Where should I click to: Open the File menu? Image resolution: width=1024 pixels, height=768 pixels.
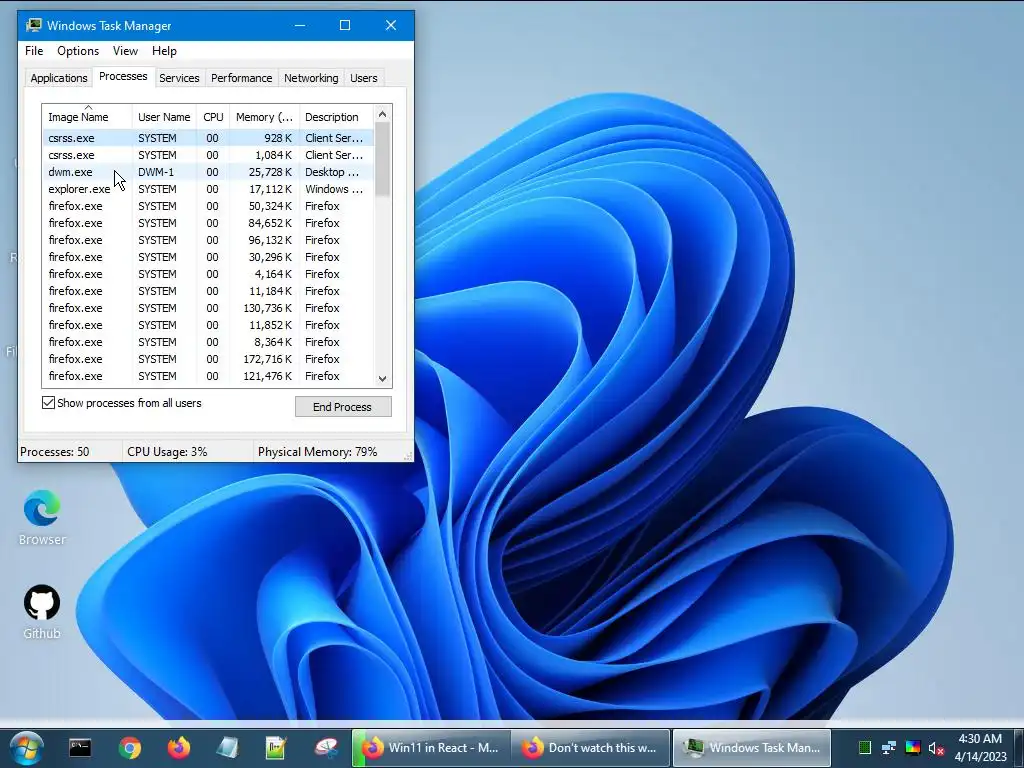pyautogui.click(x=34, y=51)
